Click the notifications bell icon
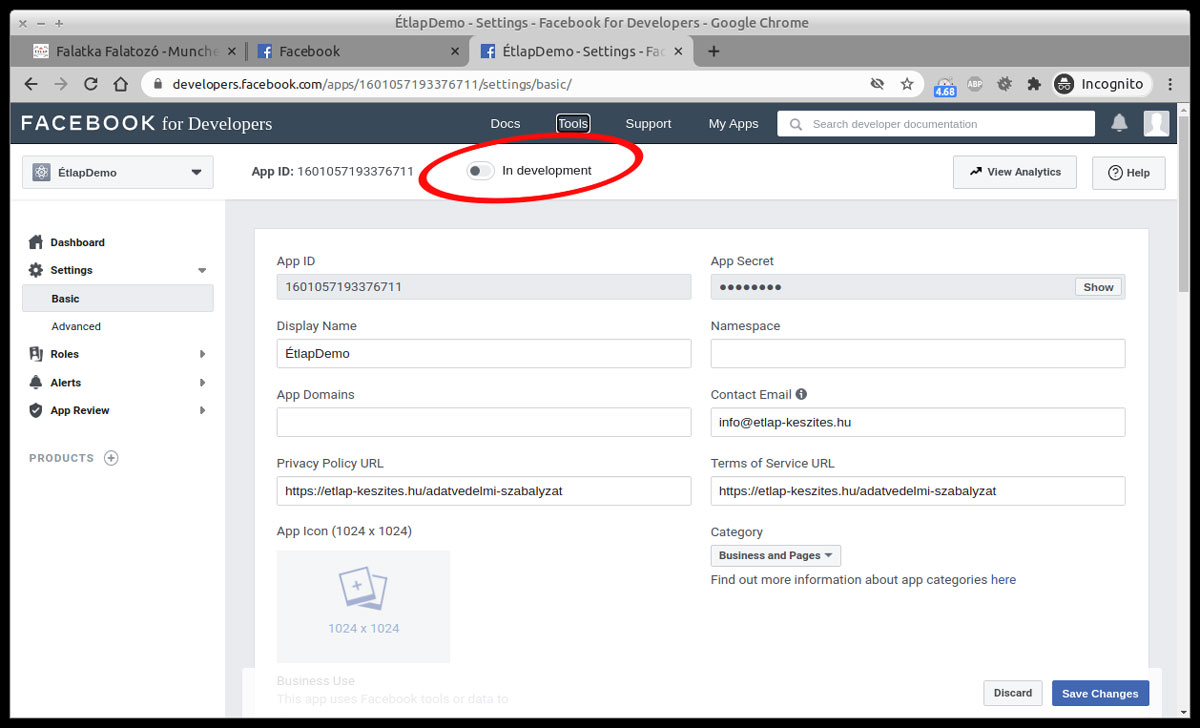Viewport: 1200px width, 728px height. click(x=1119, y=123)
